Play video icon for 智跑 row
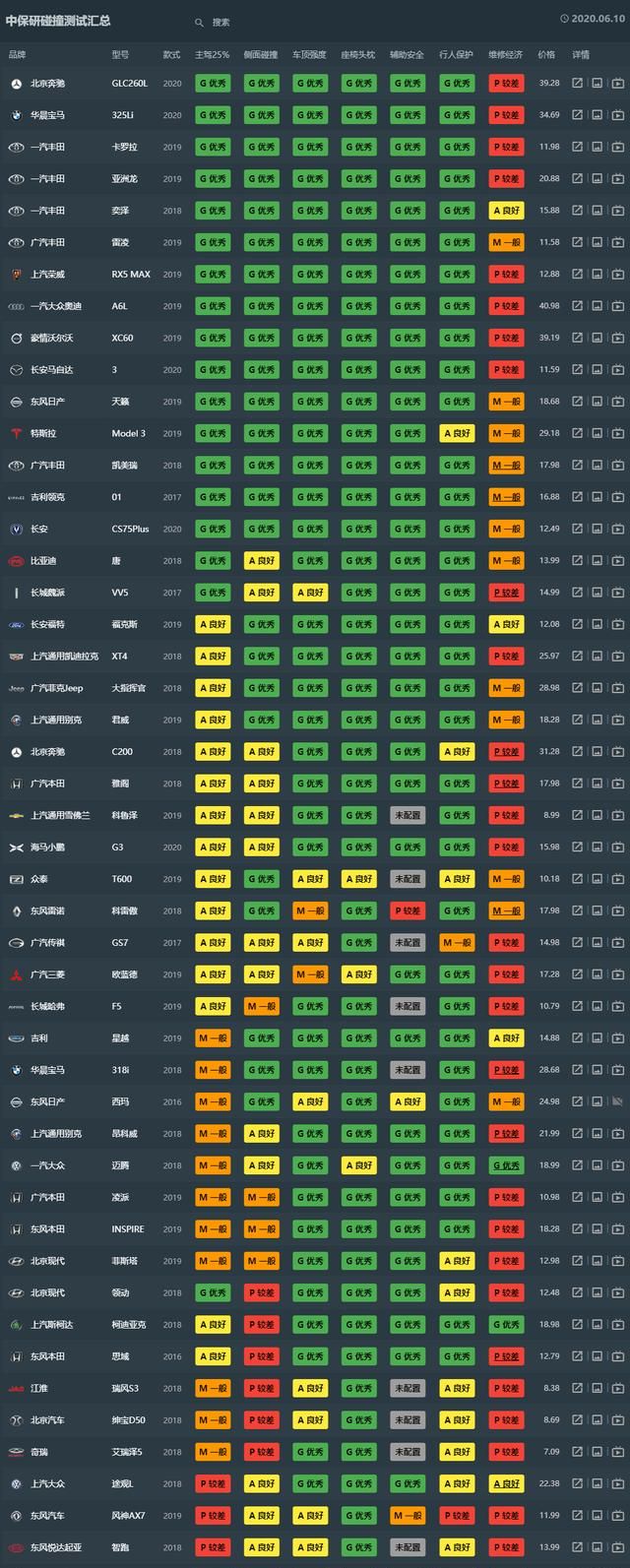The width and height of the screenshot is (630, 1568). click(617, 1547)
